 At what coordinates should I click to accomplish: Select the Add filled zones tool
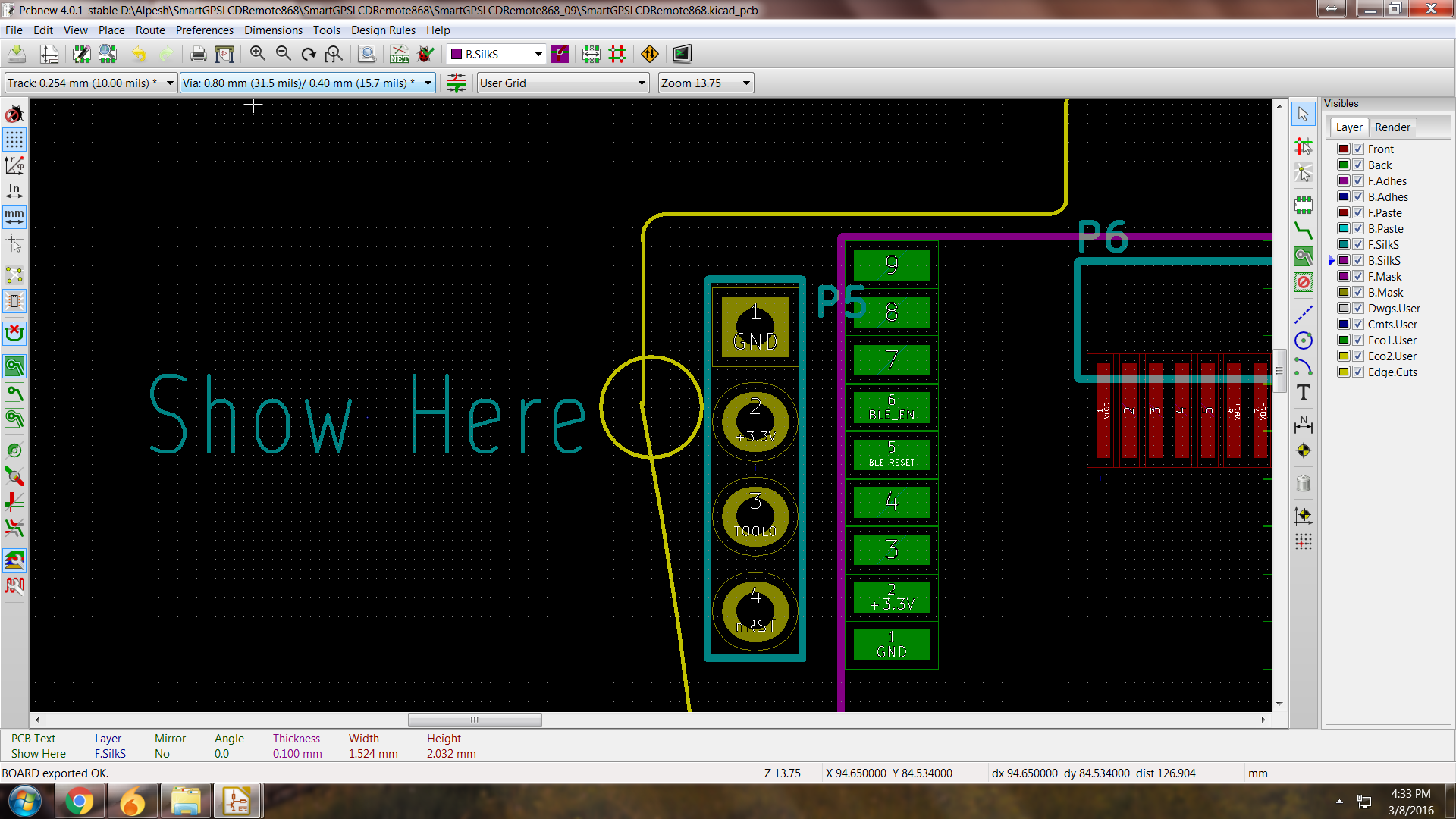point(1304,257)
